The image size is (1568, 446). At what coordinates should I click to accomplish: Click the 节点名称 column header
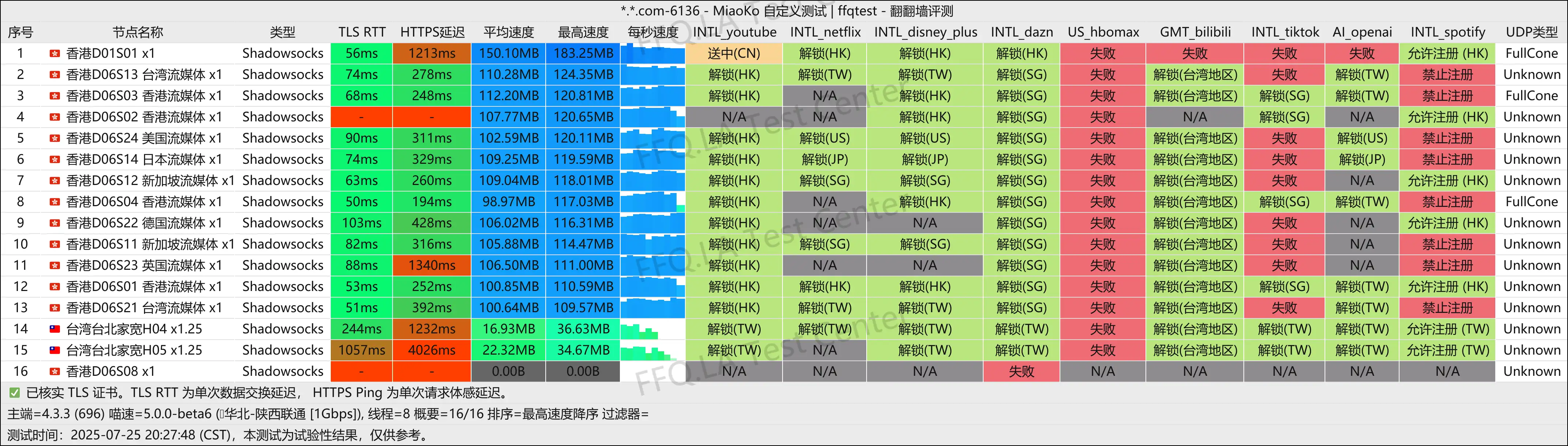click(138, 32)
